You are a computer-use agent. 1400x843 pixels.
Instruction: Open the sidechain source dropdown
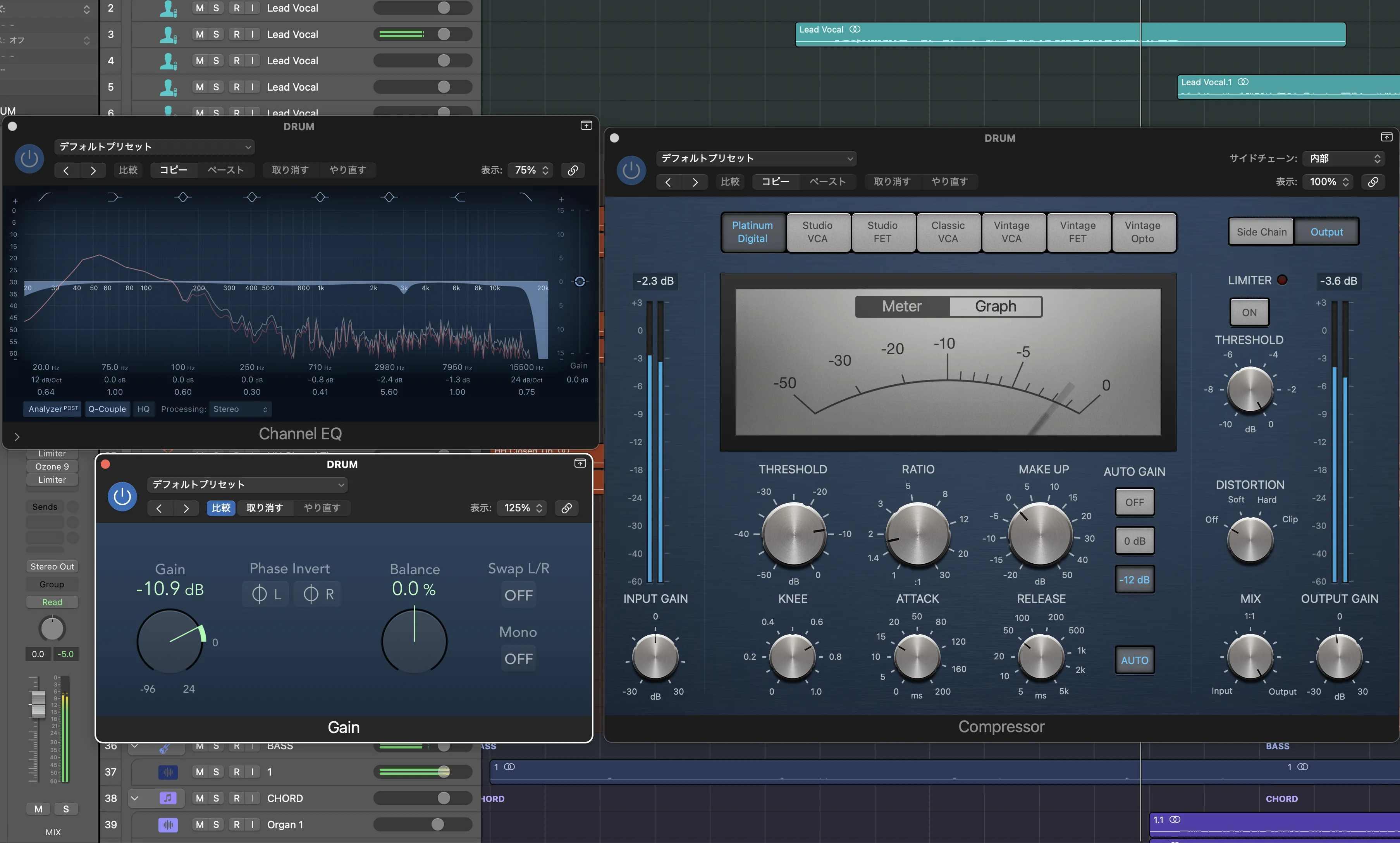[1344, 158]
